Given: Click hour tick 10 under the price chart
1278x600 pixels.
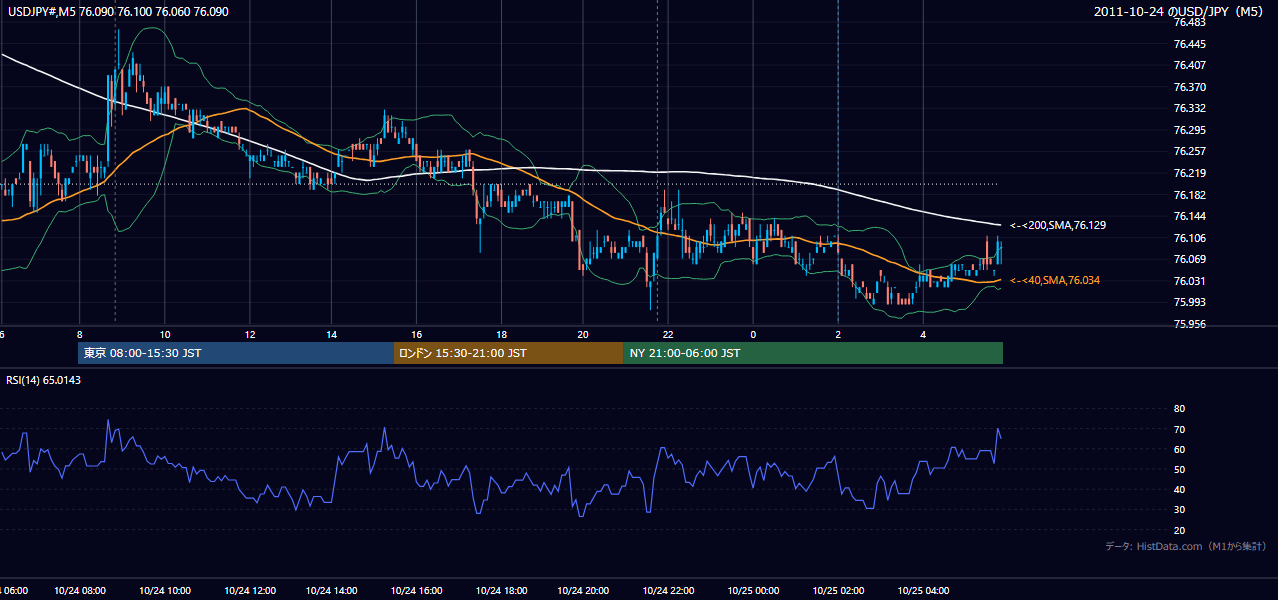Looking at the screenshot, I should pyautogui.click(x=164, y=335).
